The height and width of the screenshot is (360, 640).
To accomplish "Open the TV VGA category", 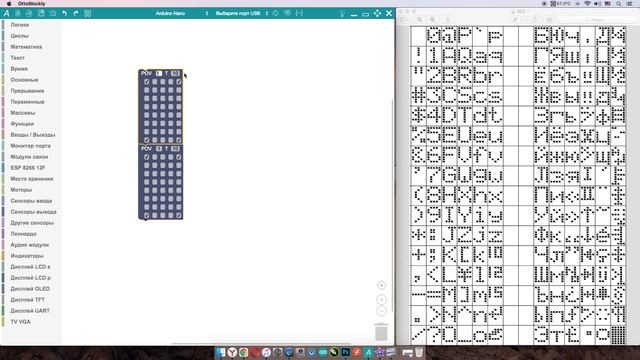I will coord(20,322).
